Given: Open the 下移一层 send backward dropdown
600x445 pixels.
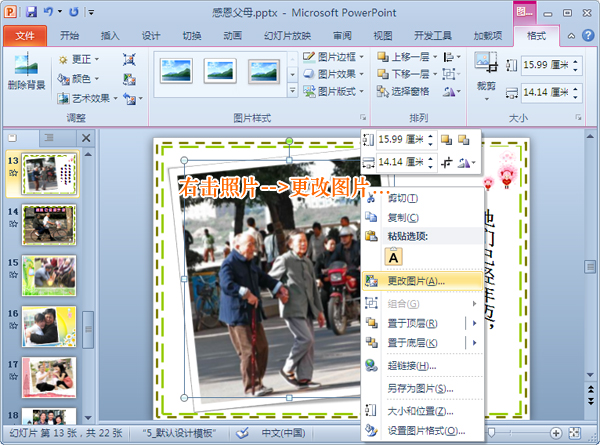Looking at the screenshot, I should pyautogui.click(x=435, y=74).
